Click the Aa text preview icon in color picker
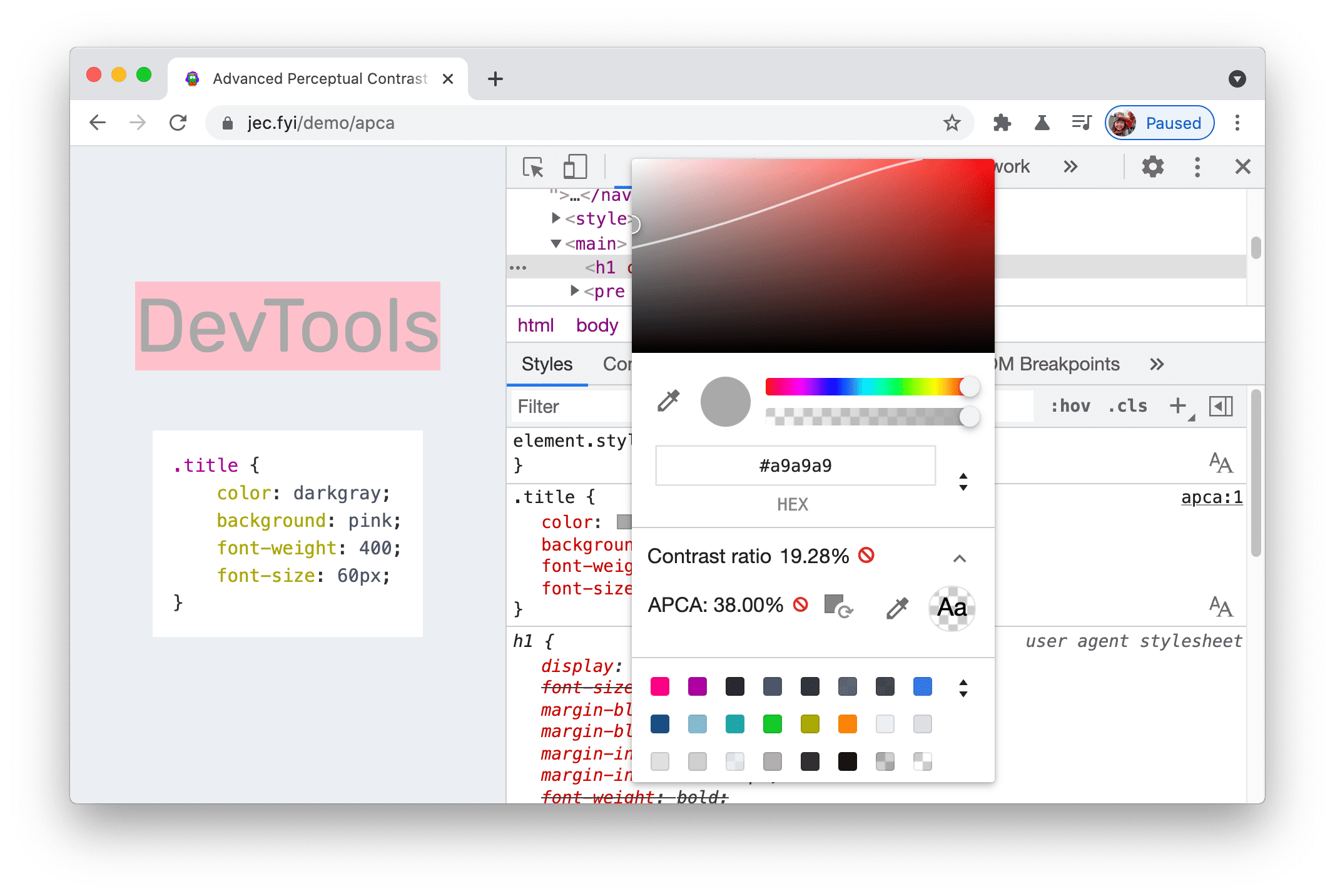The height and width of the screenshot is (896, 1335). click(x=950, y=607)
